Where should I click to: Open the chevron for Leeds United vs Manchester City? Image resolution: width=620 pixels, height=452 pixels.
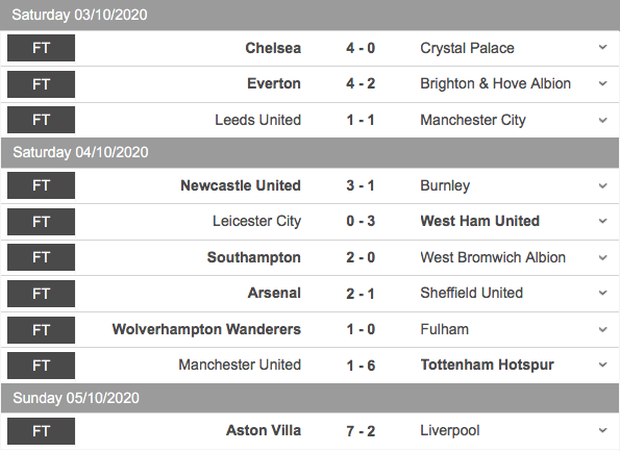coord(603,120)
